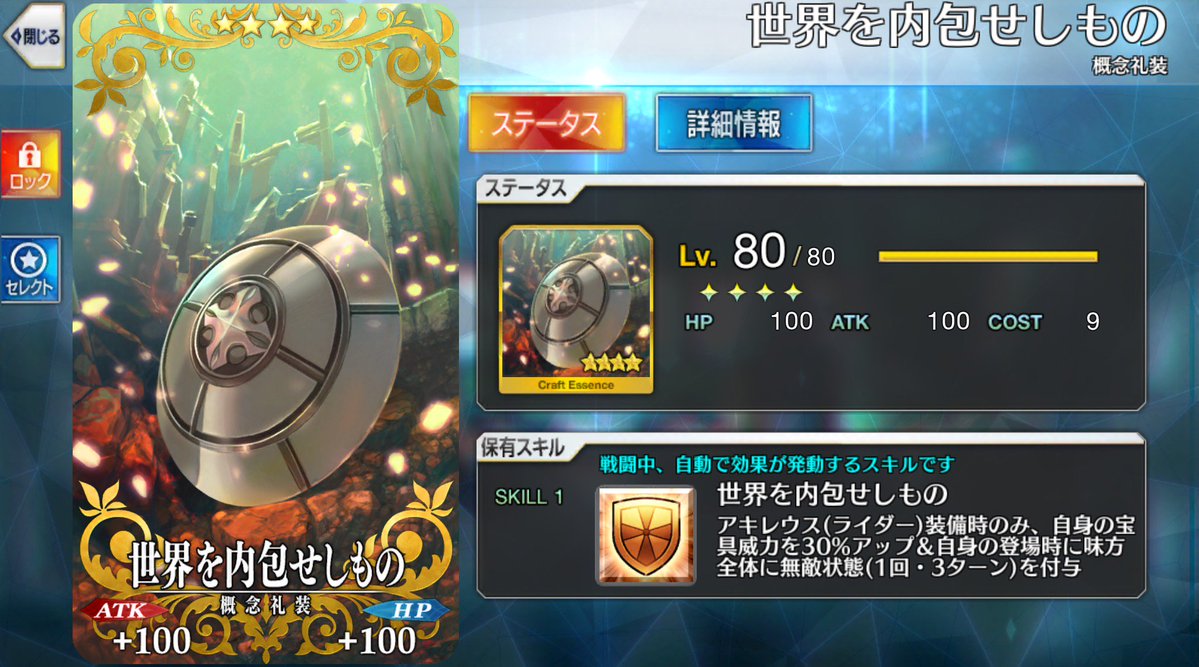Toggle the ロック lock button
Viewport: 1199px width, 667px height.
(30, 164)
